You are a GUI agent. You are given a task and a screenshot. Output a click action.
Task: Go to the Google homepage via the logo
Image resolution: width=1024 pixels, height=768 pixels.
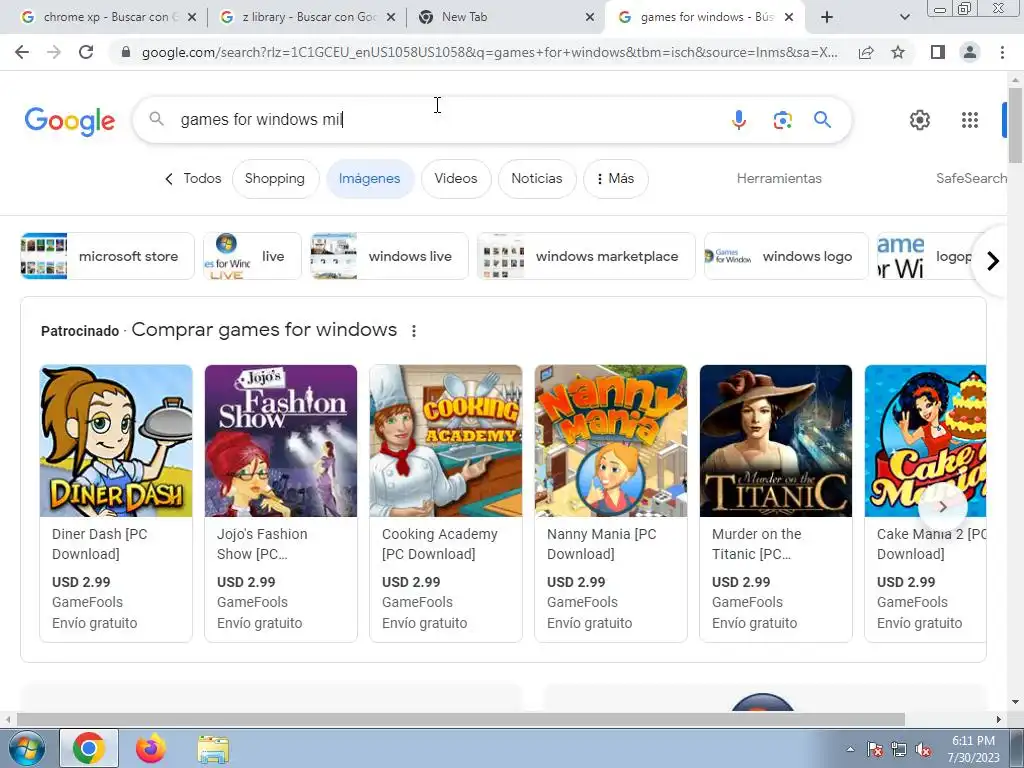(x=69, y=121)
